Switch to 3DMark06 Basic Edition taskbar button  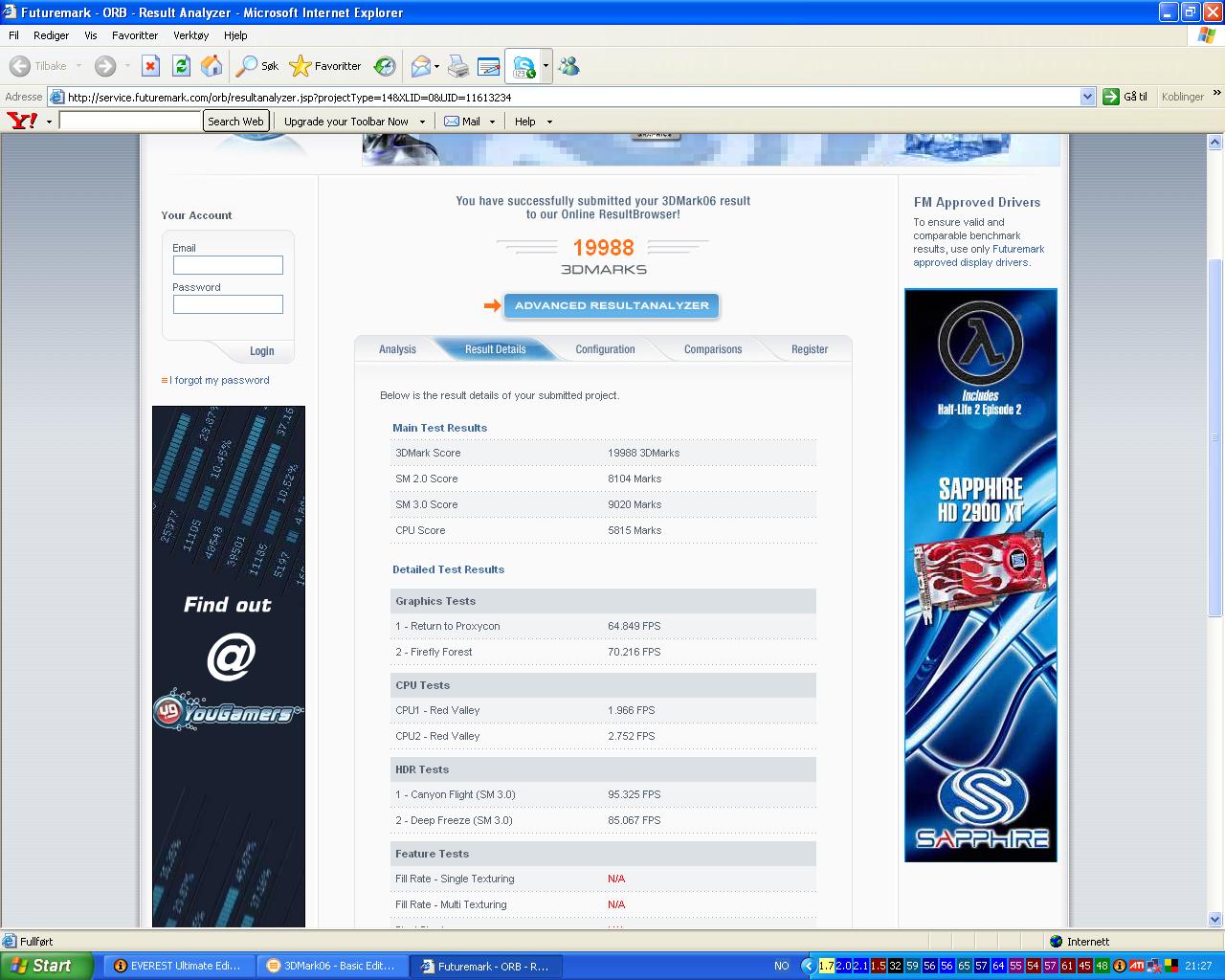[334, 966]
